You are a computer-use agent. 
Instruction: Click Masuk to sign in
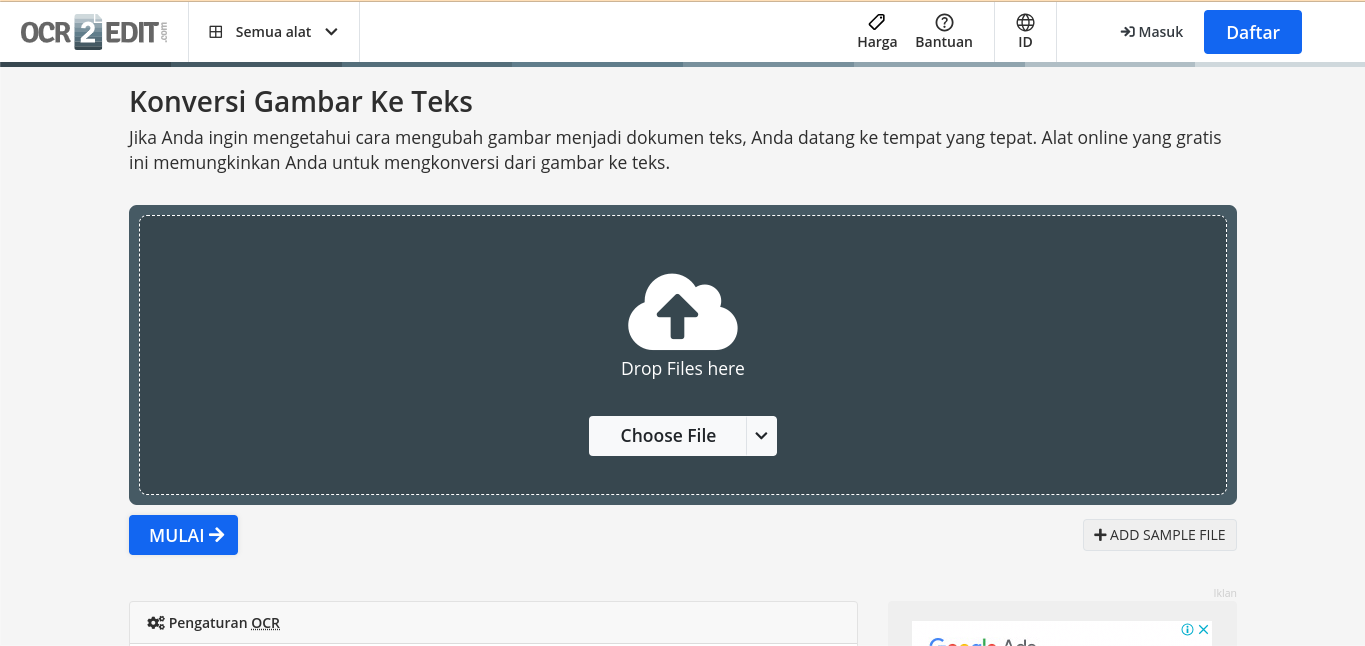[1152, 32]
